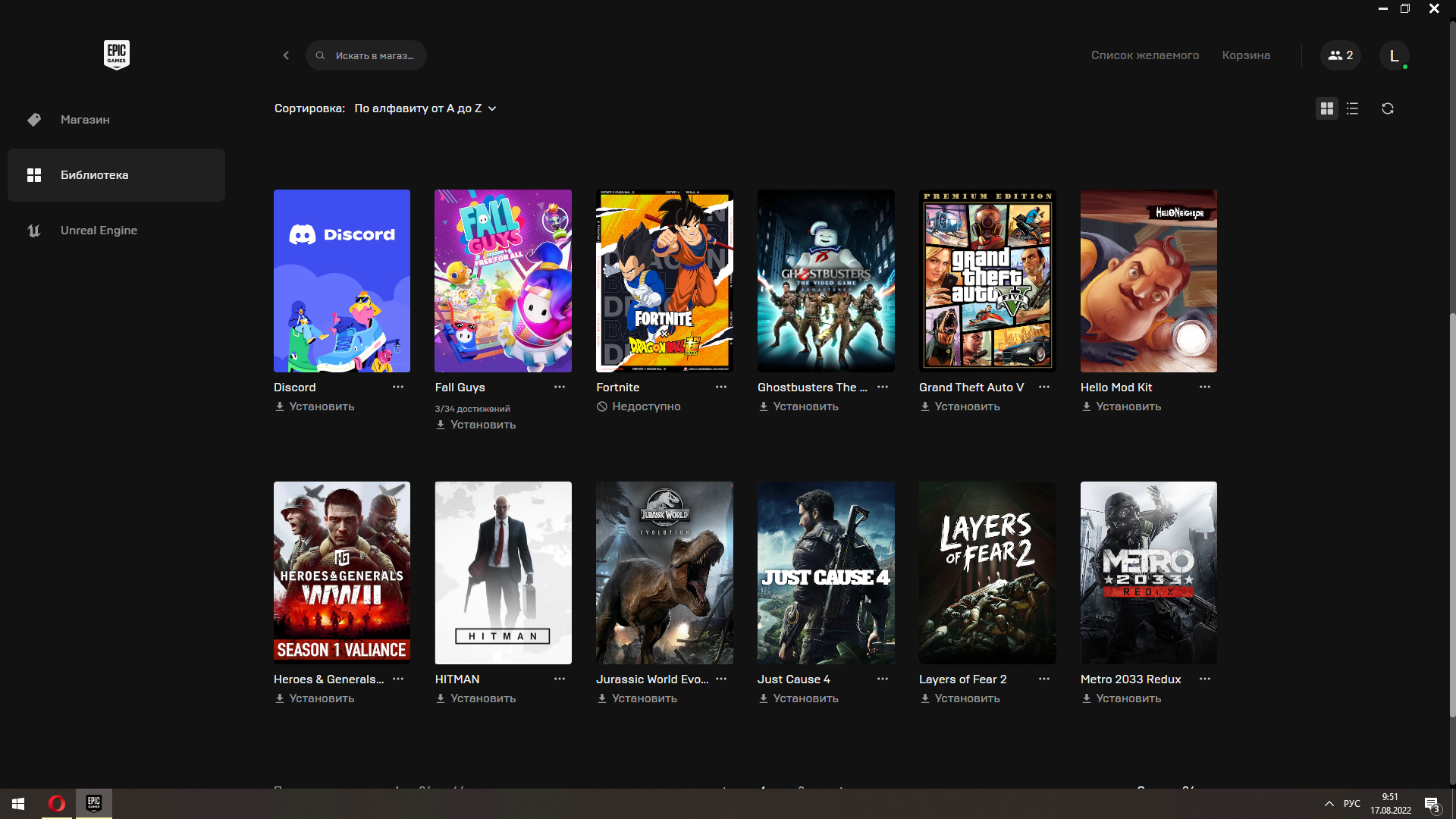Open Heroes & Generals cover
This screenshot has width=1456, height=819.
click(342, 573)
